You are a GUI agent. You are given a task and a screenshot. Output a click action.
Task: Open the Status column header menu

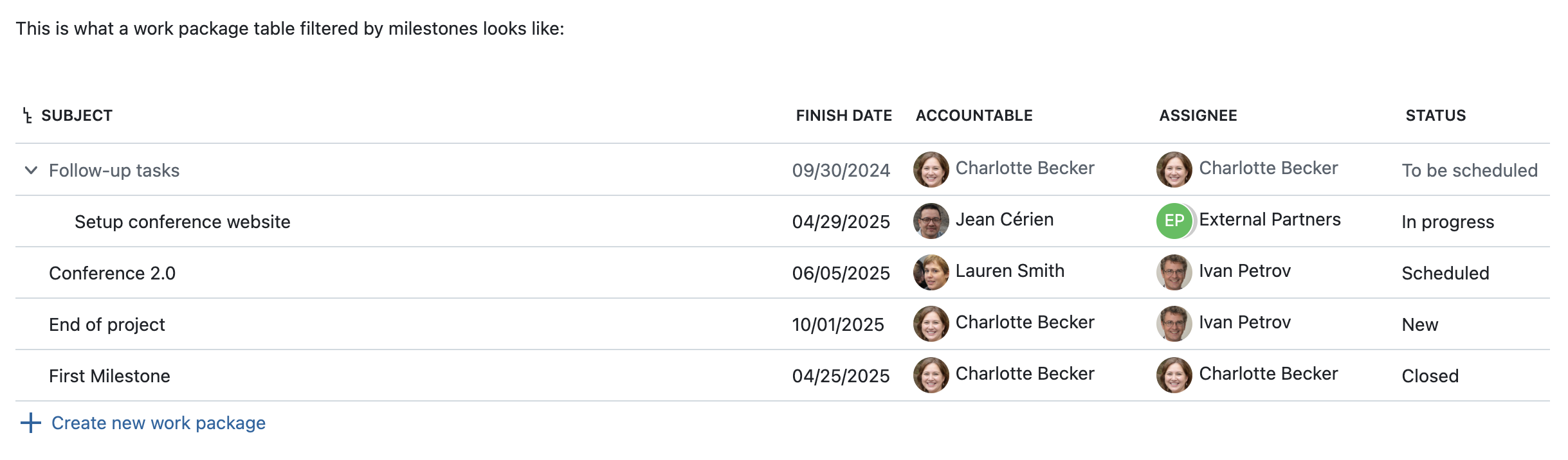1435,116
